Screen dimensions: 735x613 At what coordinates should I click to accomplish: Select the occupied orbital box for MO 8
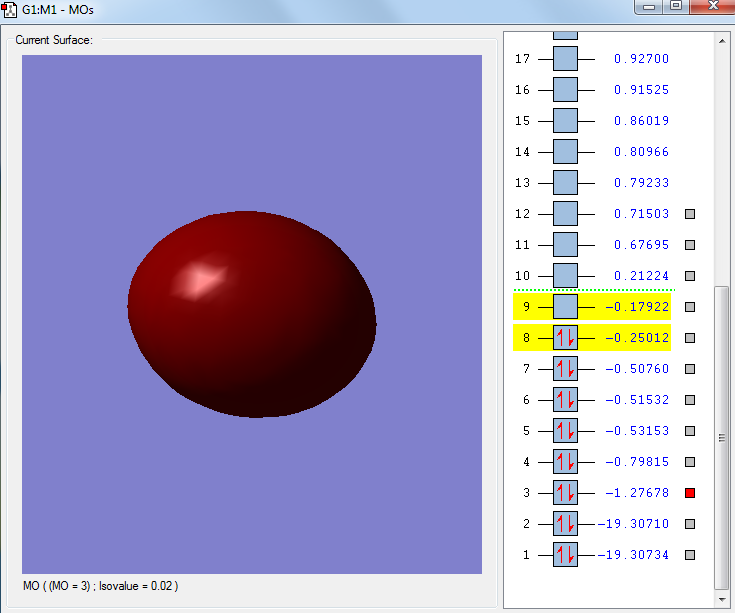click(x=565, y=338)
